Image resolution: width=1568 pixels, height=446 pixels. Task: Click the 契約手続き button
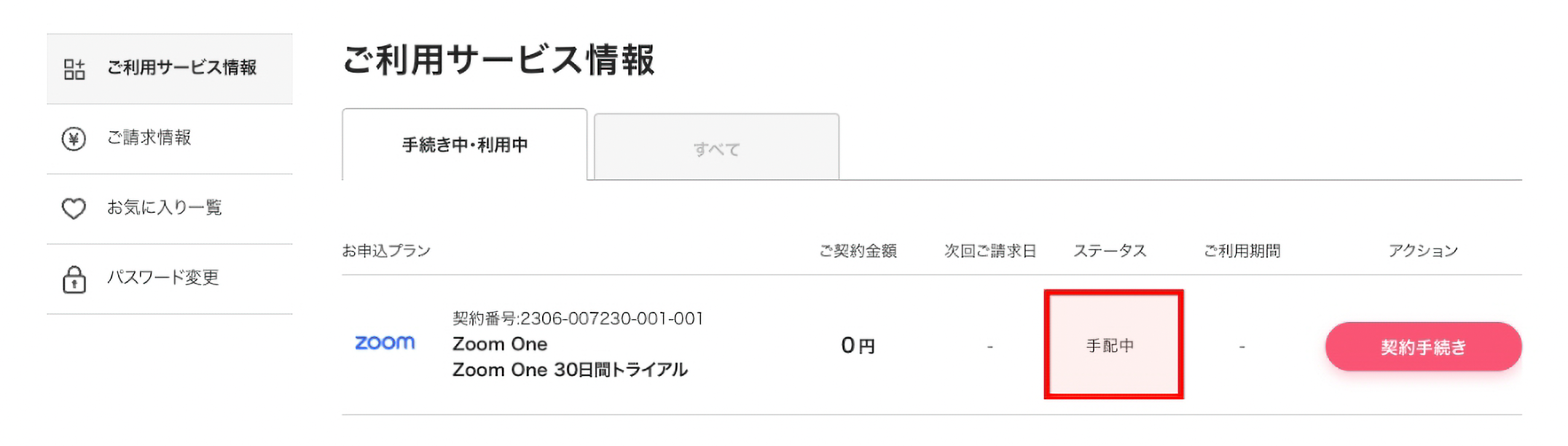pos(1423,347)
